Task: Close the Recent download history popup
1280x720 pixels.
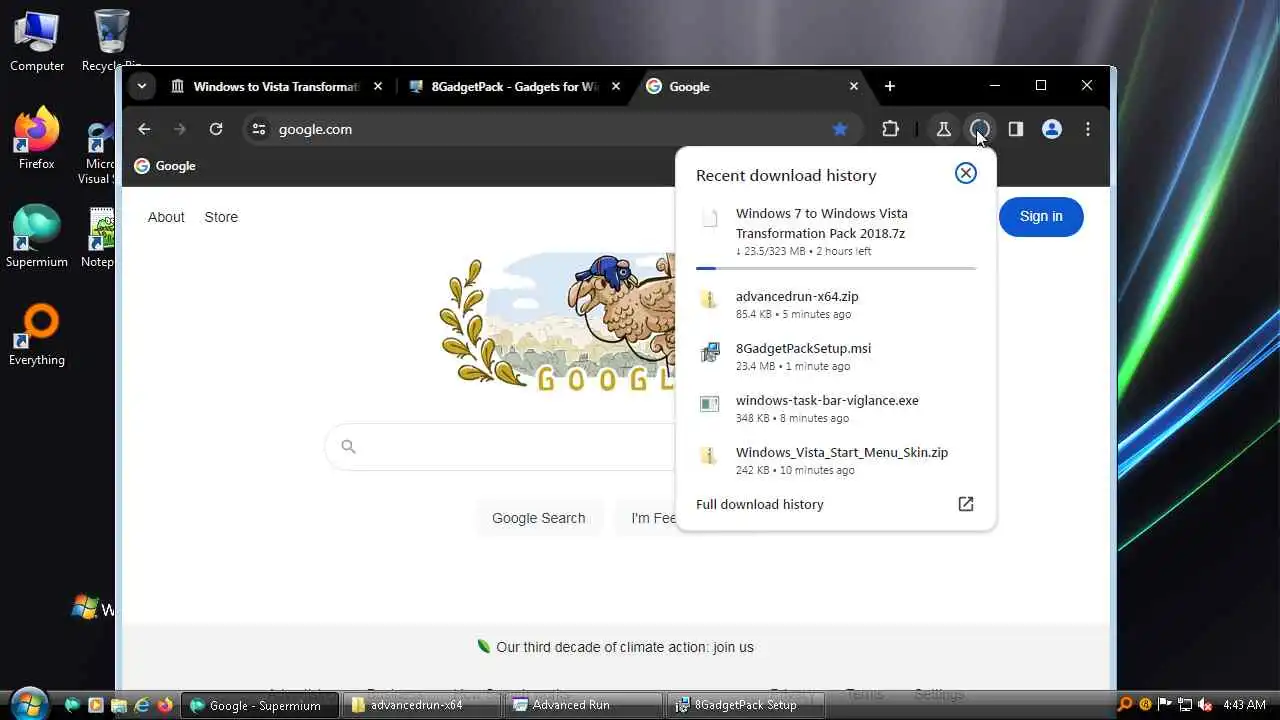Action: [x=966, y=173]
